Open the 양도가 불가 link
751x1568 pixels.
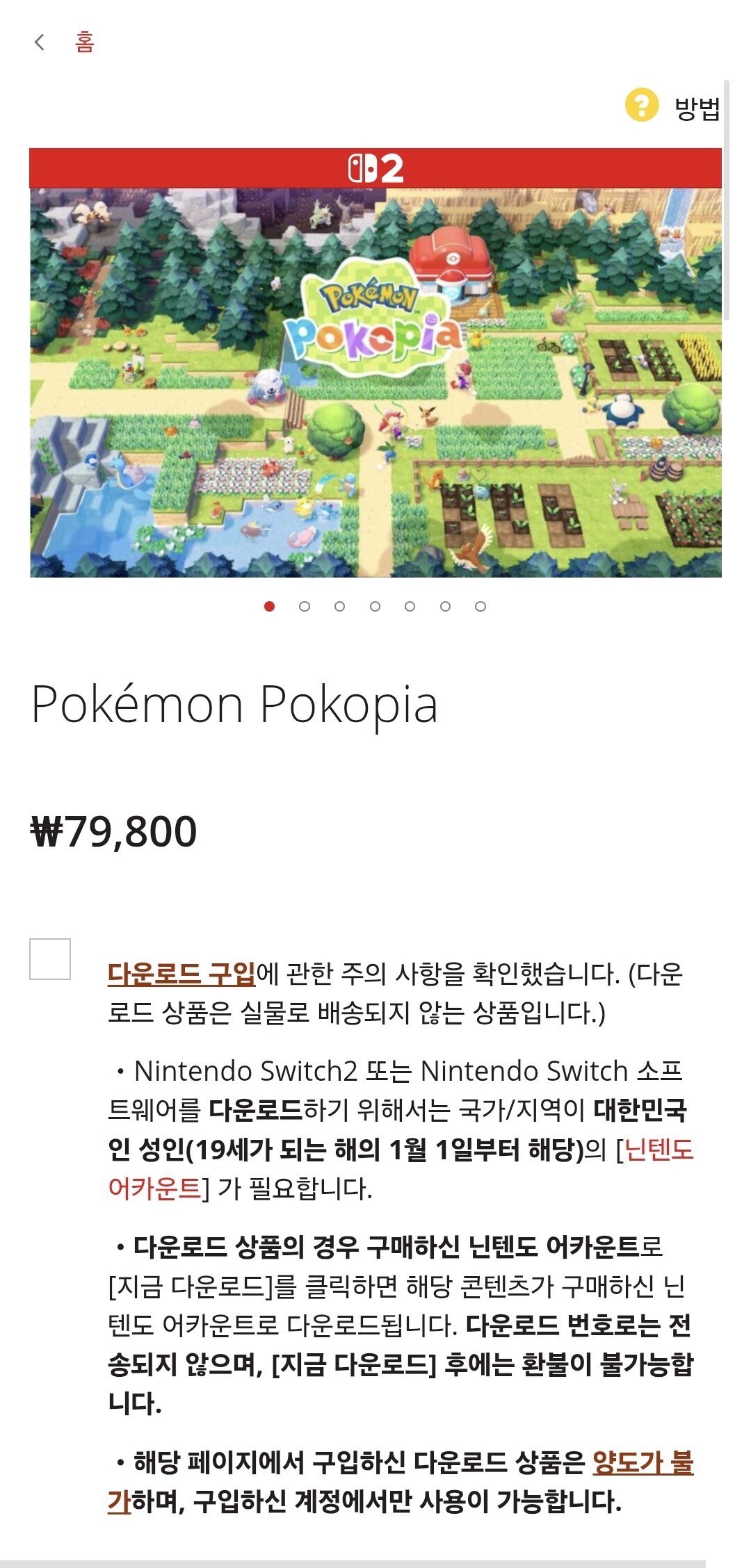tap(643, 1463)
